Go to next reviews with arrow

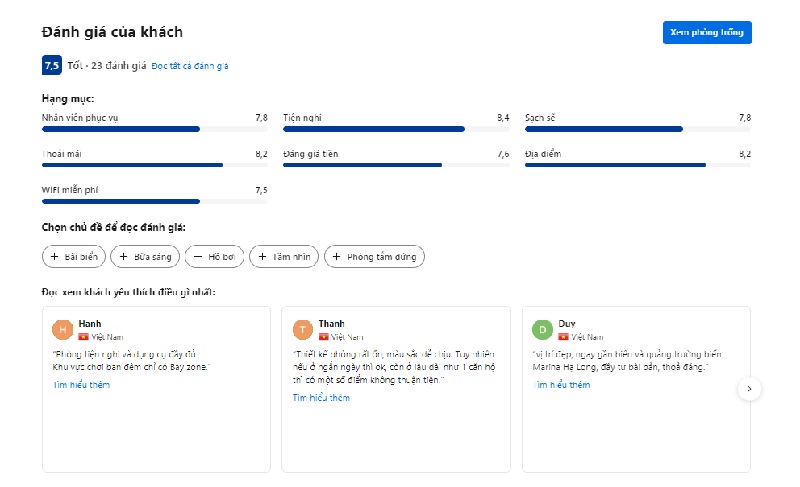coord(749,389)
